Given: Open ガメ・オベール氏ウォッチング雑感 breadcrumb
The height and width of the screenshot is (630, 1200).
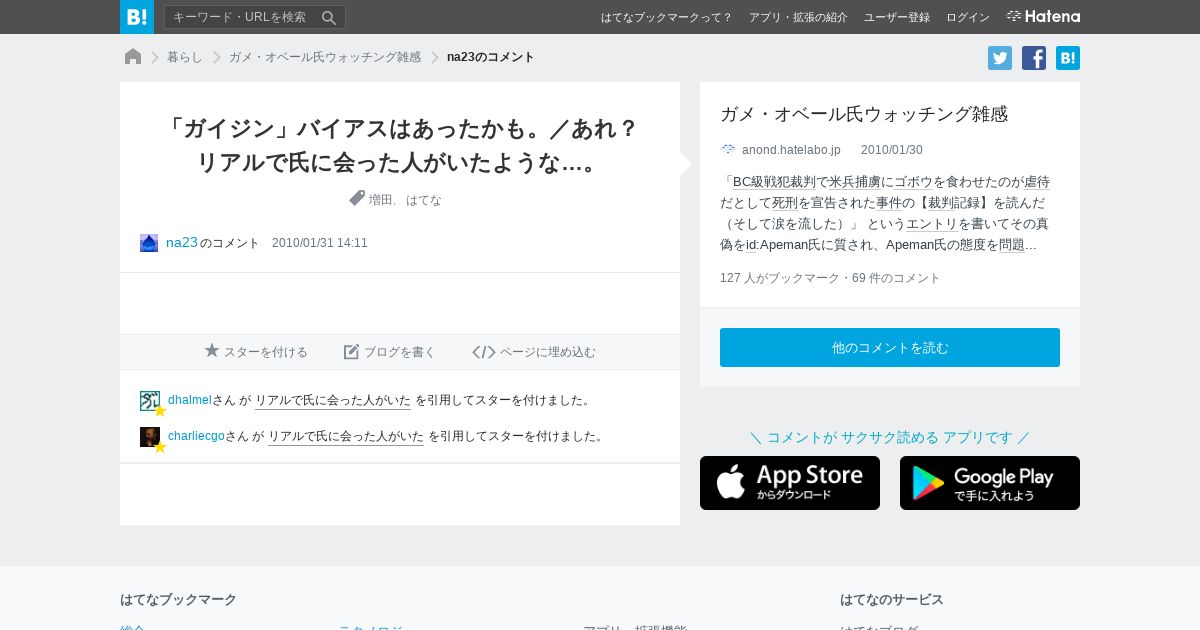Looking at the screenshot, I should pos(325,57).
